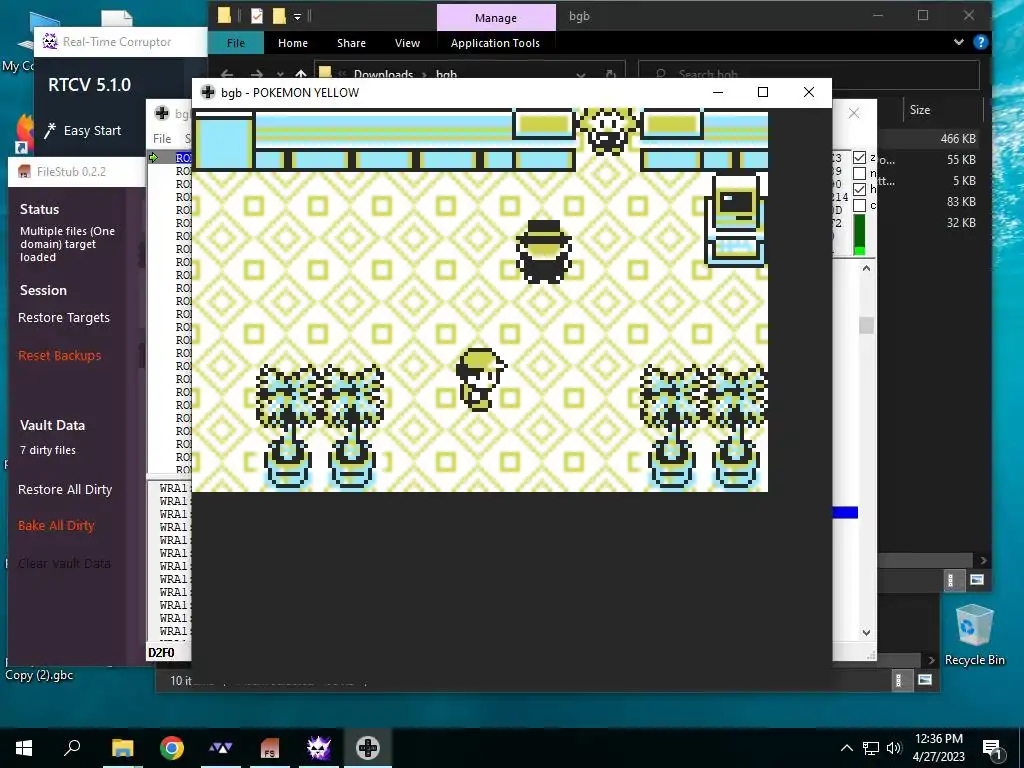Go up one folder level in Explorer
Viewport: 1024px width, 768px height.
[300, 74]
